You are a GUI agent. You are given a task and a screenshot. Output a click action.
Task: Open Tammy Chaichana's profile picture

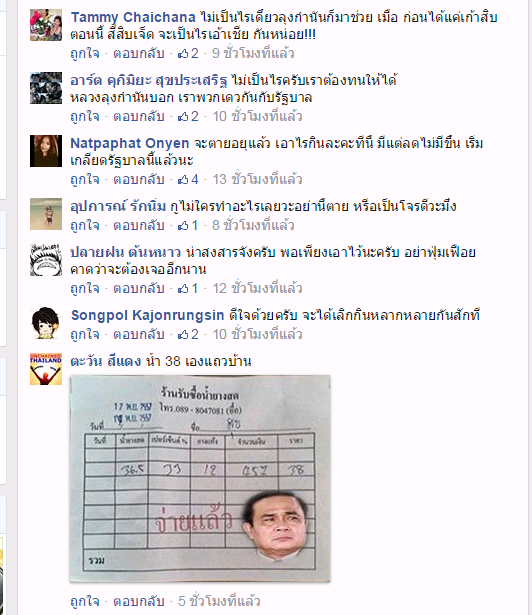(46, 25)
